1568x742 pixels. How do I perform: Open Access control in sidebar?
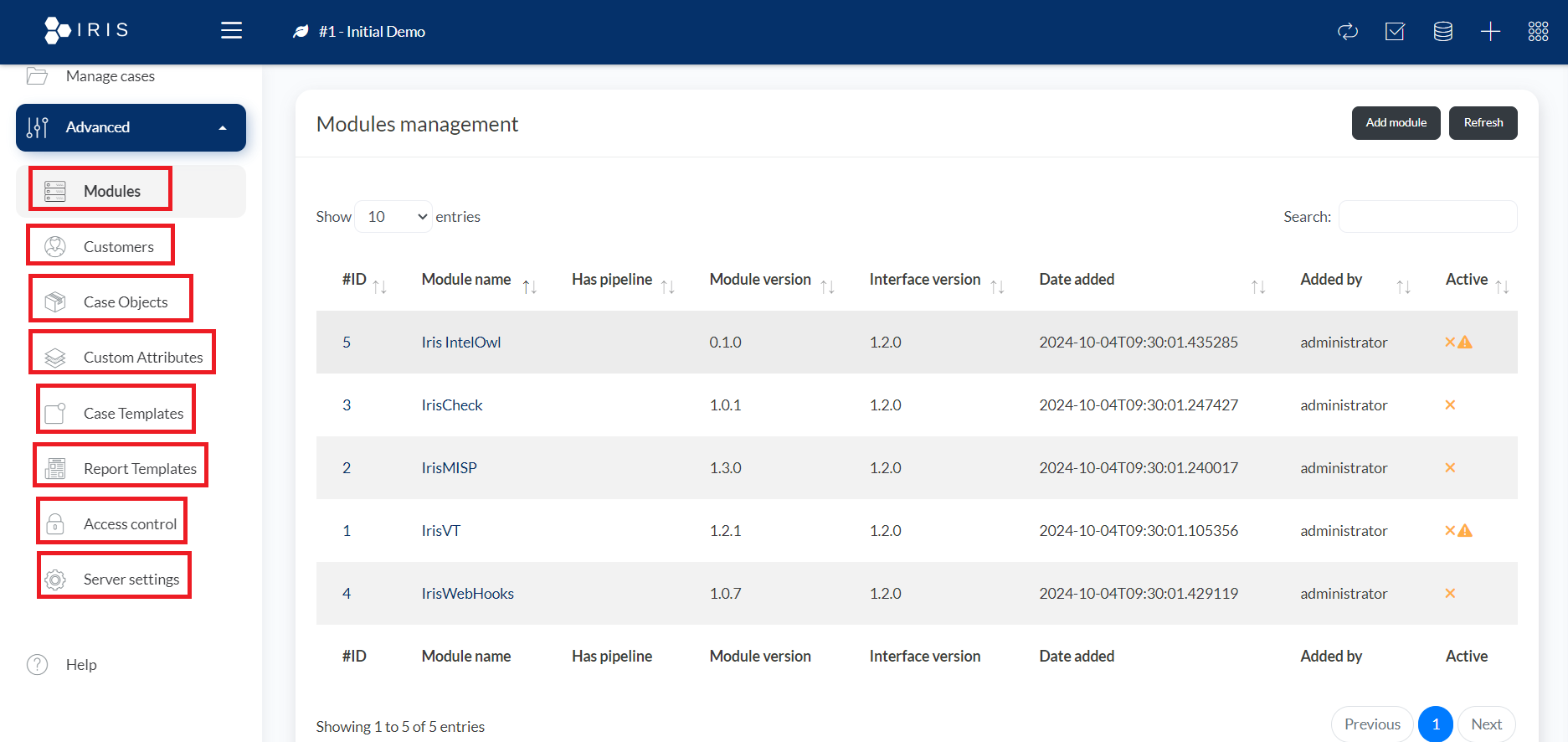(130, 524)
